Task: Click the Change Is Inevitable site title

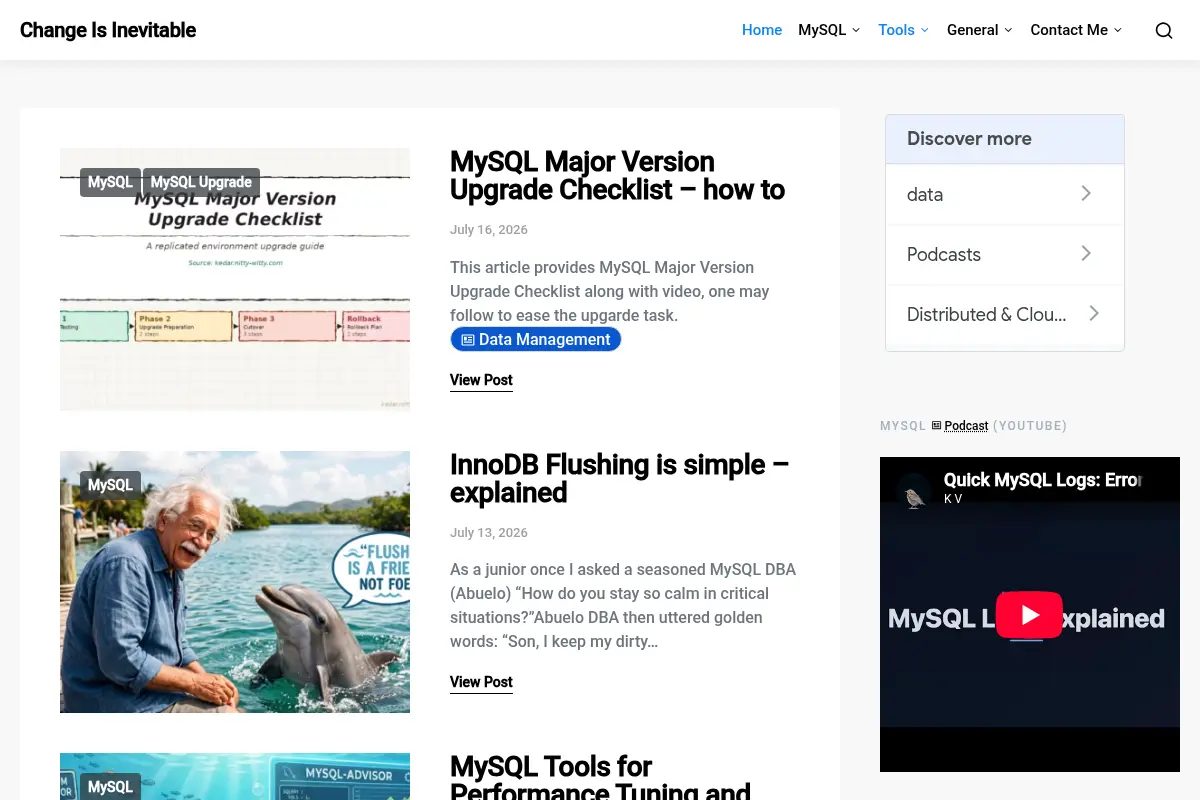Action: click(x=108, y=30)
